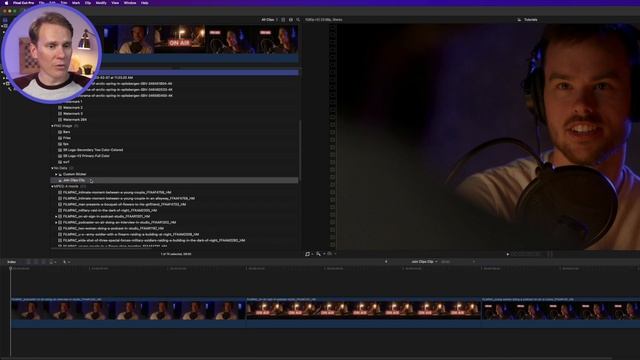Open the Select tool dropdown in timeline
The image size is (640, 360).
pyautogui.click(x=66, y=262)
